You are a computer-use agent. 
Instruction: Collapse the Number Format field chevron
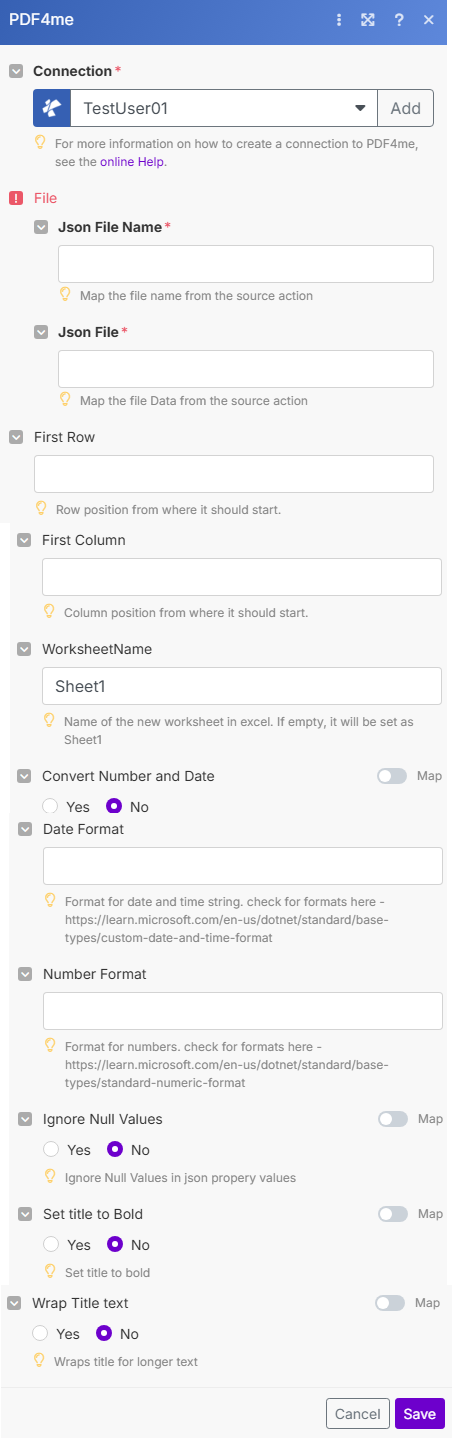point(25,974)
